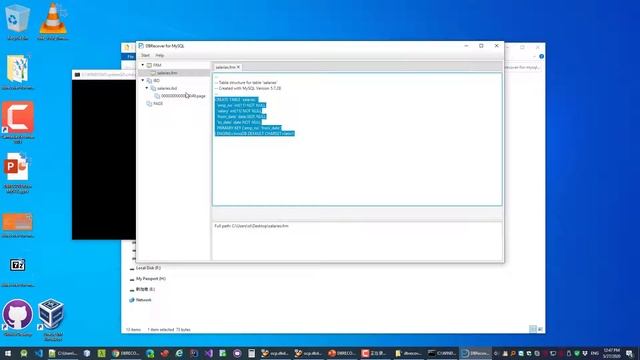Click the Full path text in lower pane

[251, 226]
